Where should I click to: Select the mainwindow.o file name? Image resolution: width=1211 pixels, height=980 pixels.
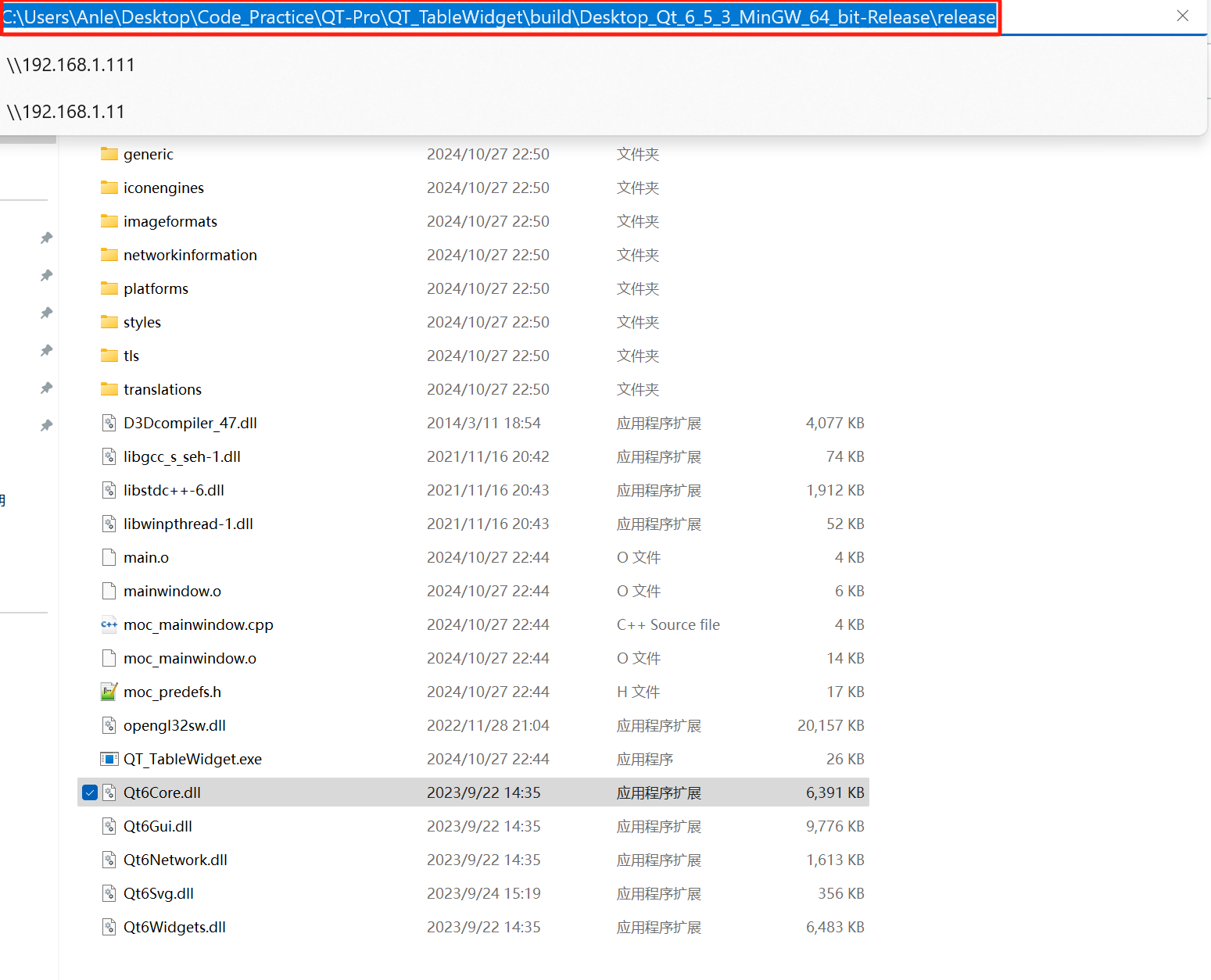tap(172, 591)
